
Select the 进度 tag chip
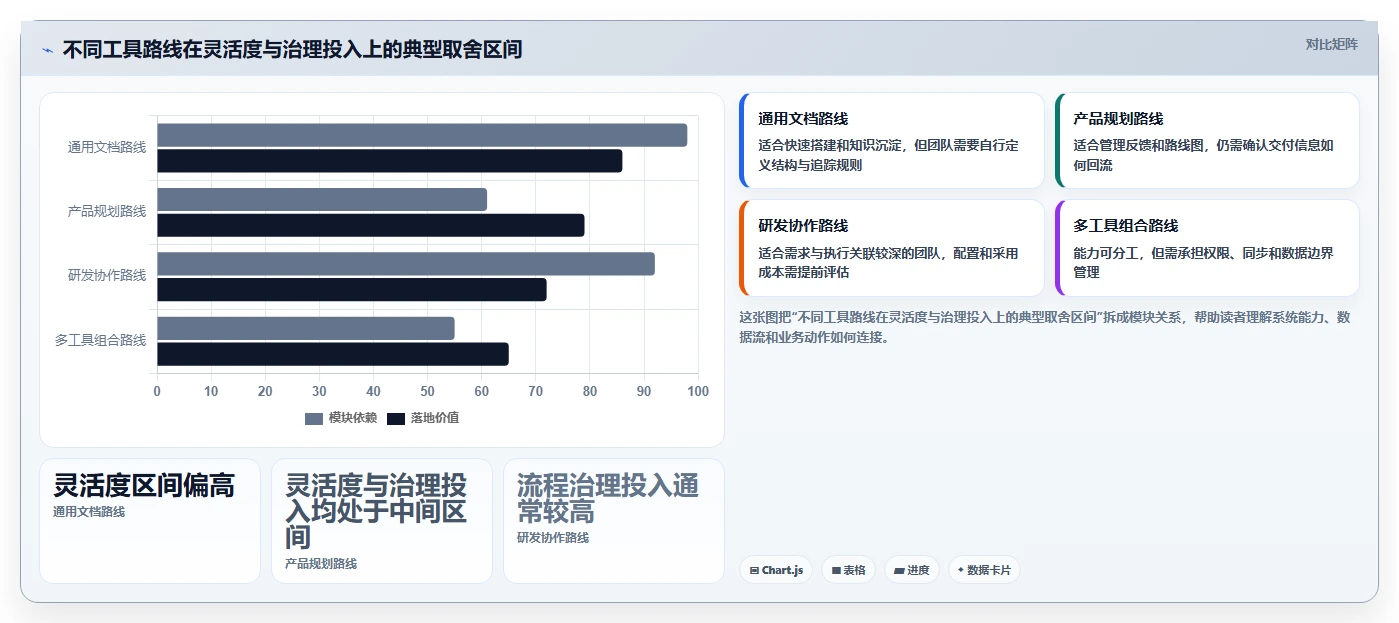(912, 570)
